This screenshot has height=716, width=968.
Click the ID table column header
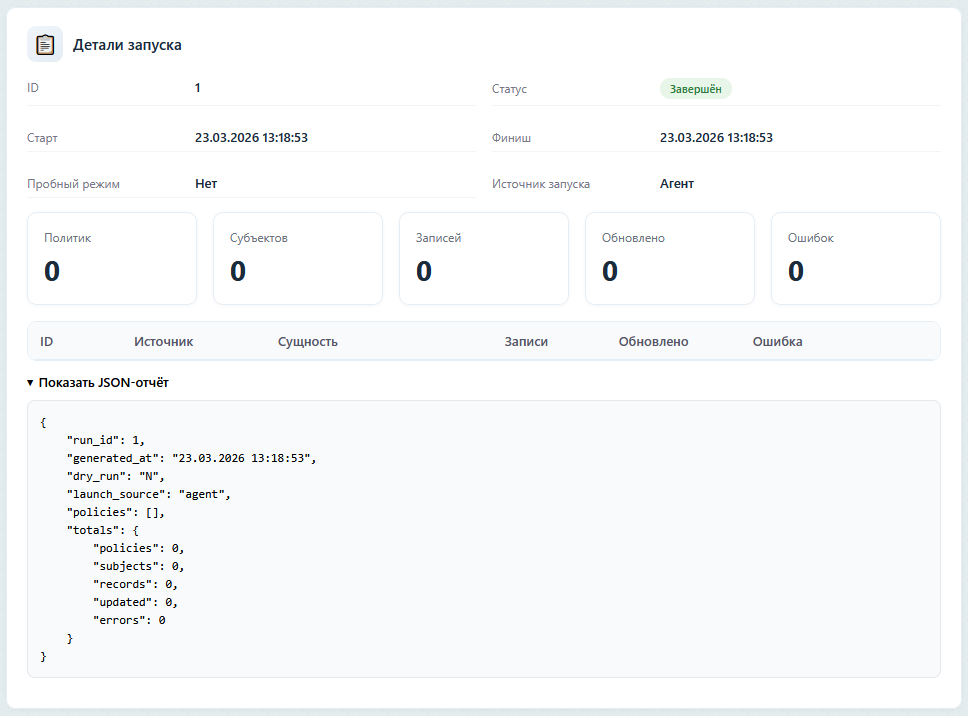point(47,342)
